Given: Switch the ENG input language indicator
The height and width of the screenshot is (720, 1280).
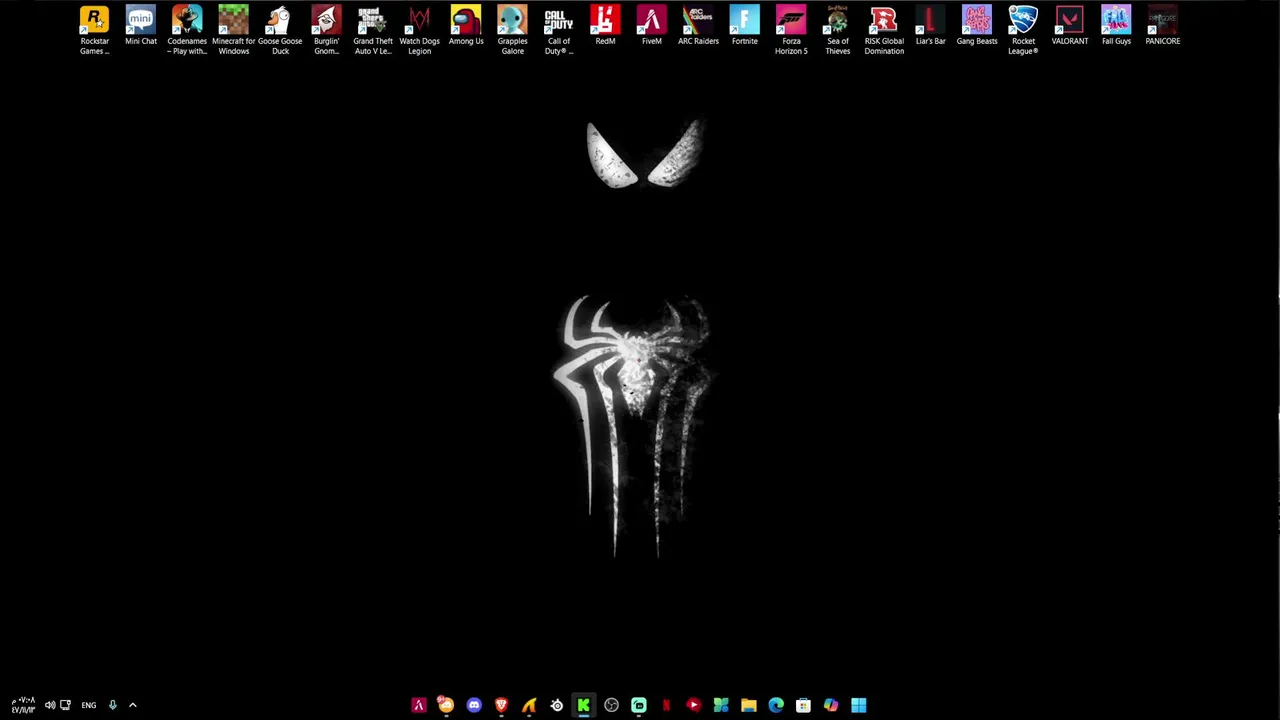Looking at the screenshot, I should pyautogui.click(x=89, y=705).
